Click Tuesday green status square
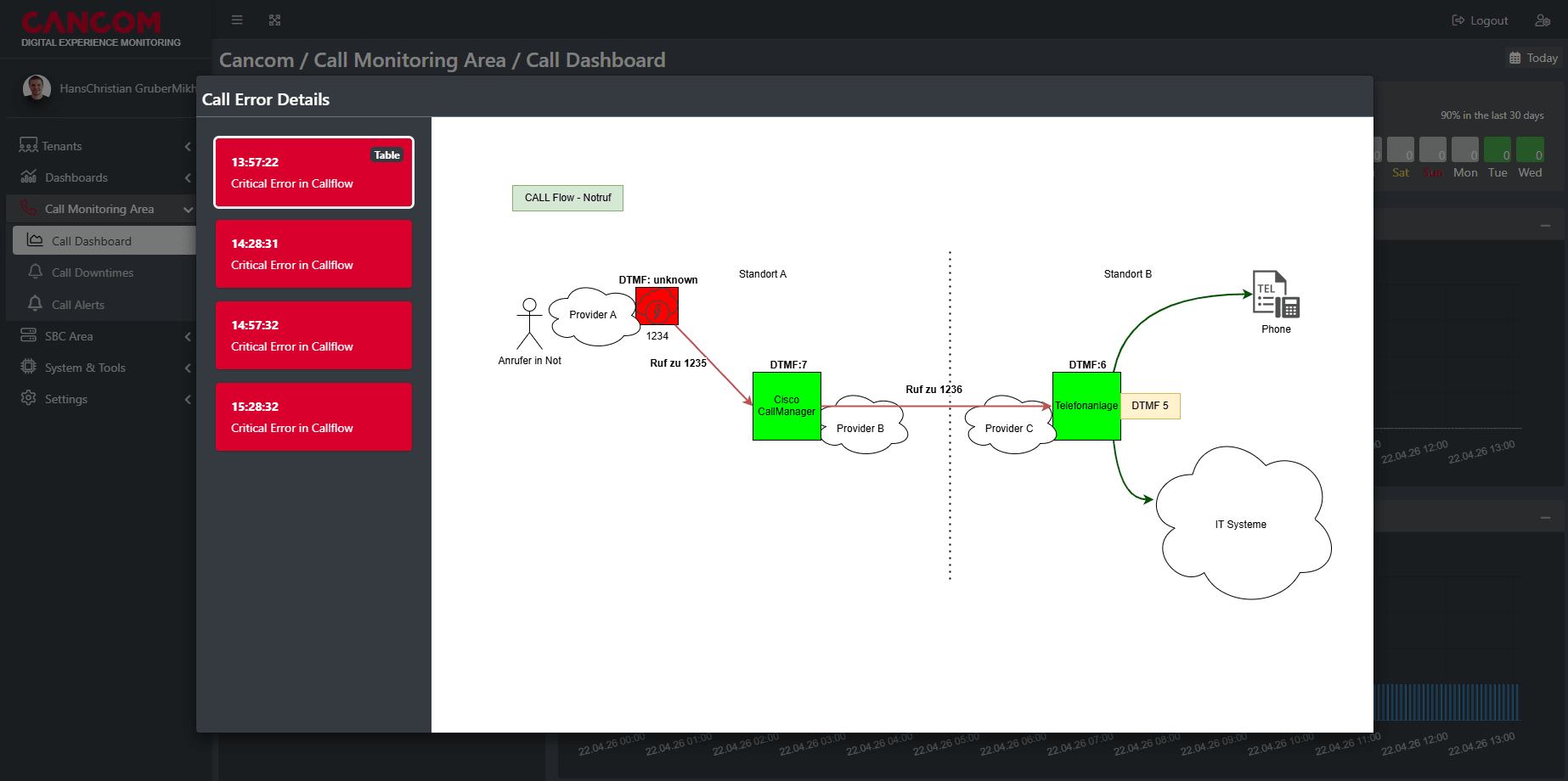This screenshot has width=1568, height=781. pyautogui.click(x=1497, y=150)
